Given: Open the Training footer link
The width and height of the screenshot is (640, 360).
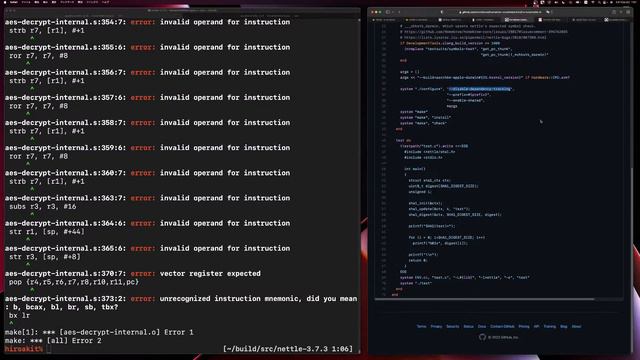Looking at the screenshot, I should point(549,327).
